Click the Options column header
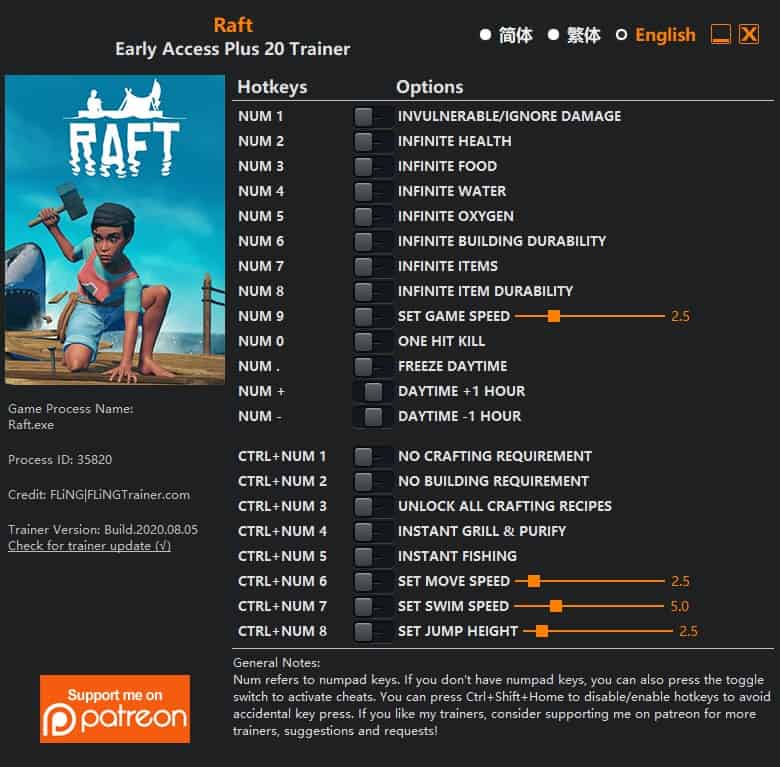The image size is (780, 767). (x=430, y=87)
